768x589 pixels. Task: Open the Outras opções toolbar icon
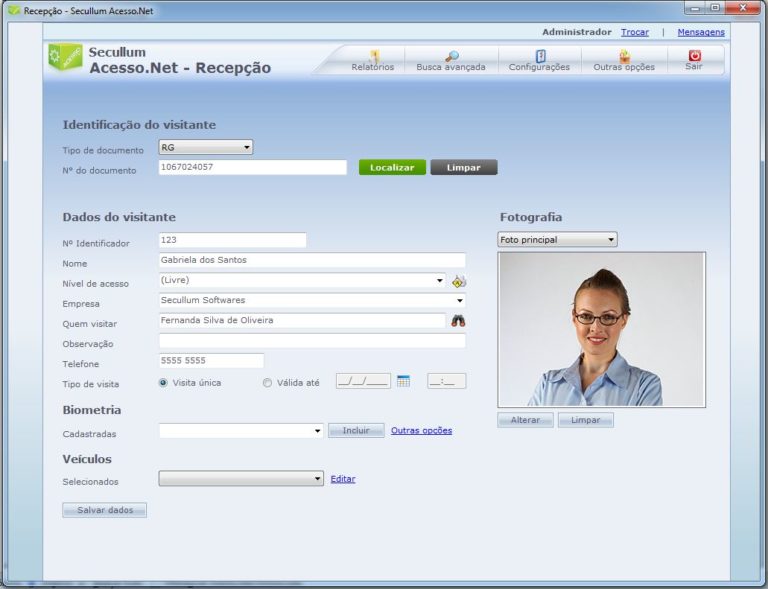624,56
